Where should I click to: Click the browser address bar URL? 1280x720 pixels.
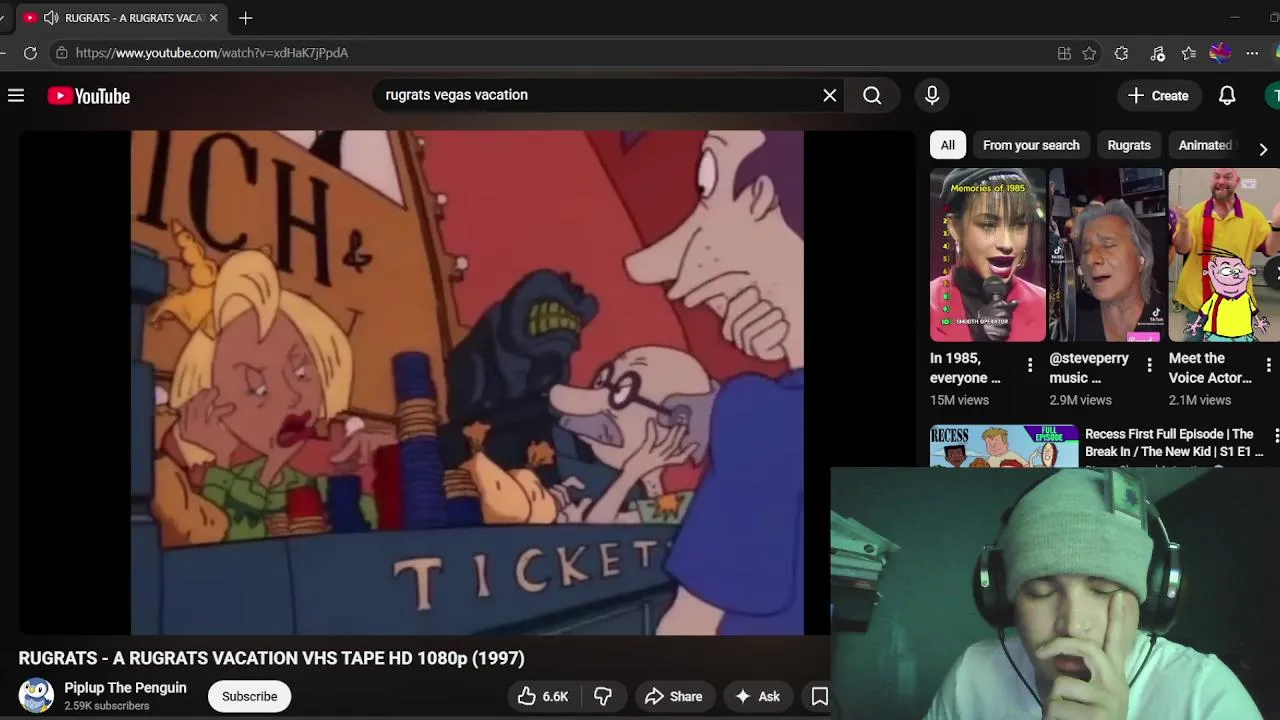pyautogui.click(x=212, y=53)
